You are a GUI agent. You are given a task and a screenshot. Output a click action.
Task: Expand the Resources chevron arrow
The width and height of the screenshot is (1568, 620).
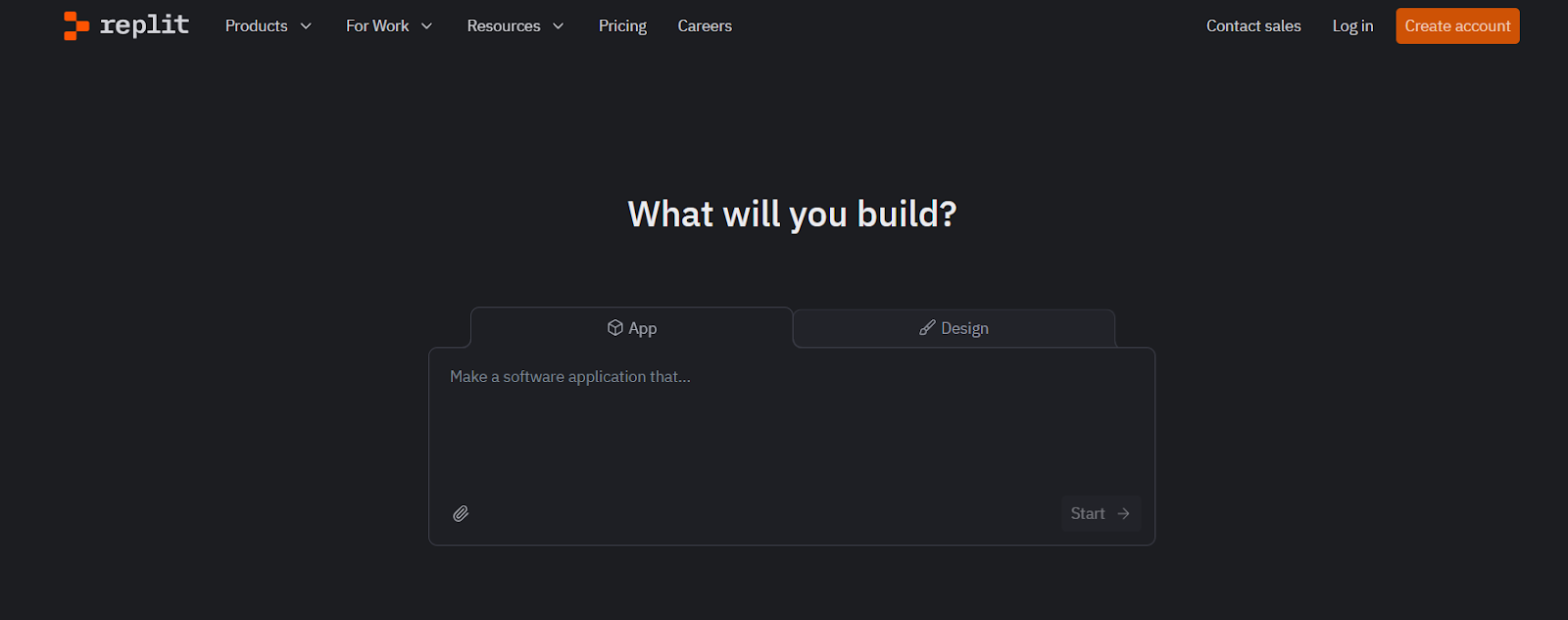click(x=559, y=26)
